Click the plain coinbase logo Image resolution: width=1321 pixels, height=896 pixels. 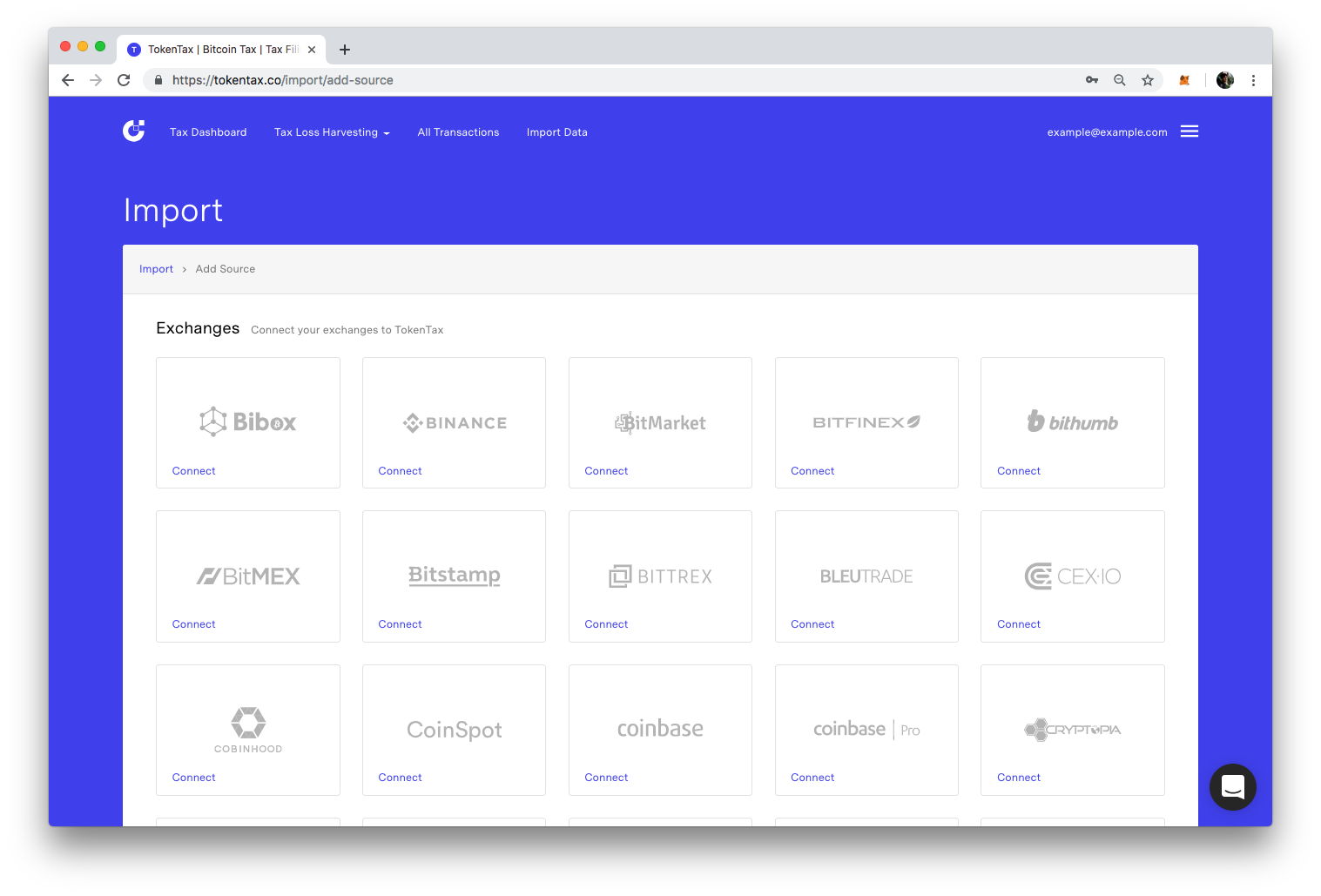tap(660, 729)
